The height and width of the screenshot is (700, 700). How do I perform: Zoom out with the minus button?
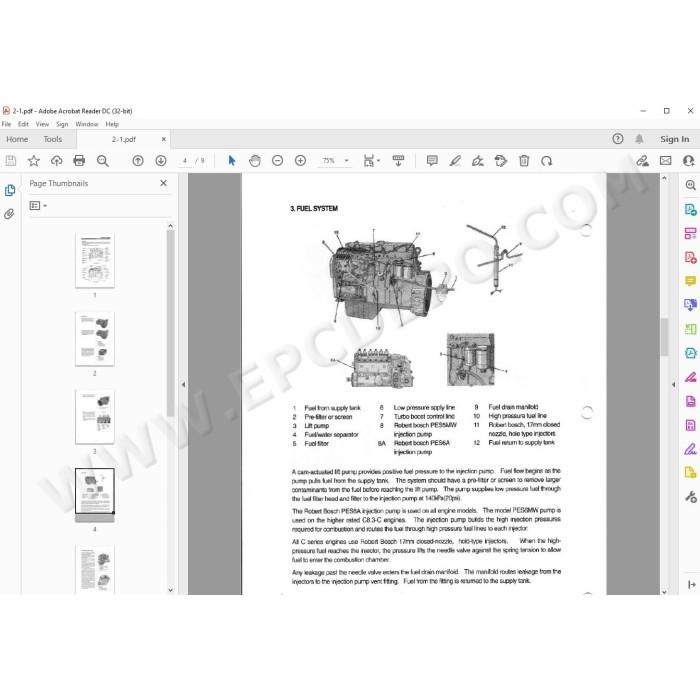click(x=278, y=161)
